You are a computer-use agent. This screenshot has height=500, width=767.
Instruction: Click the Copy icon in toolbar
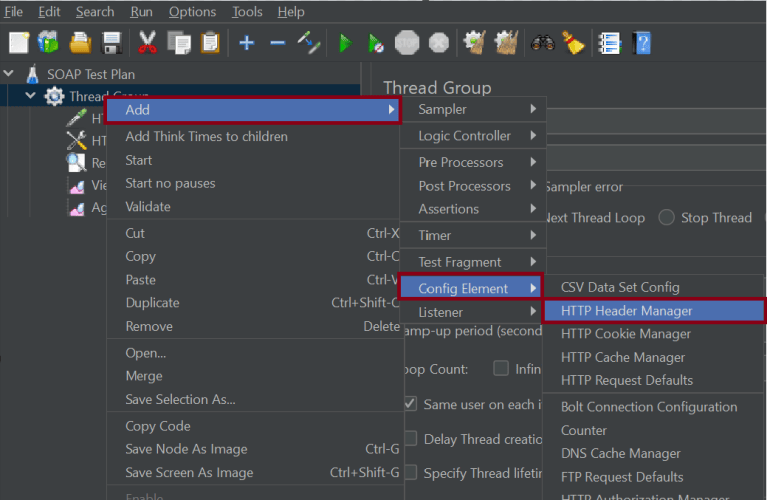[179, 43]
